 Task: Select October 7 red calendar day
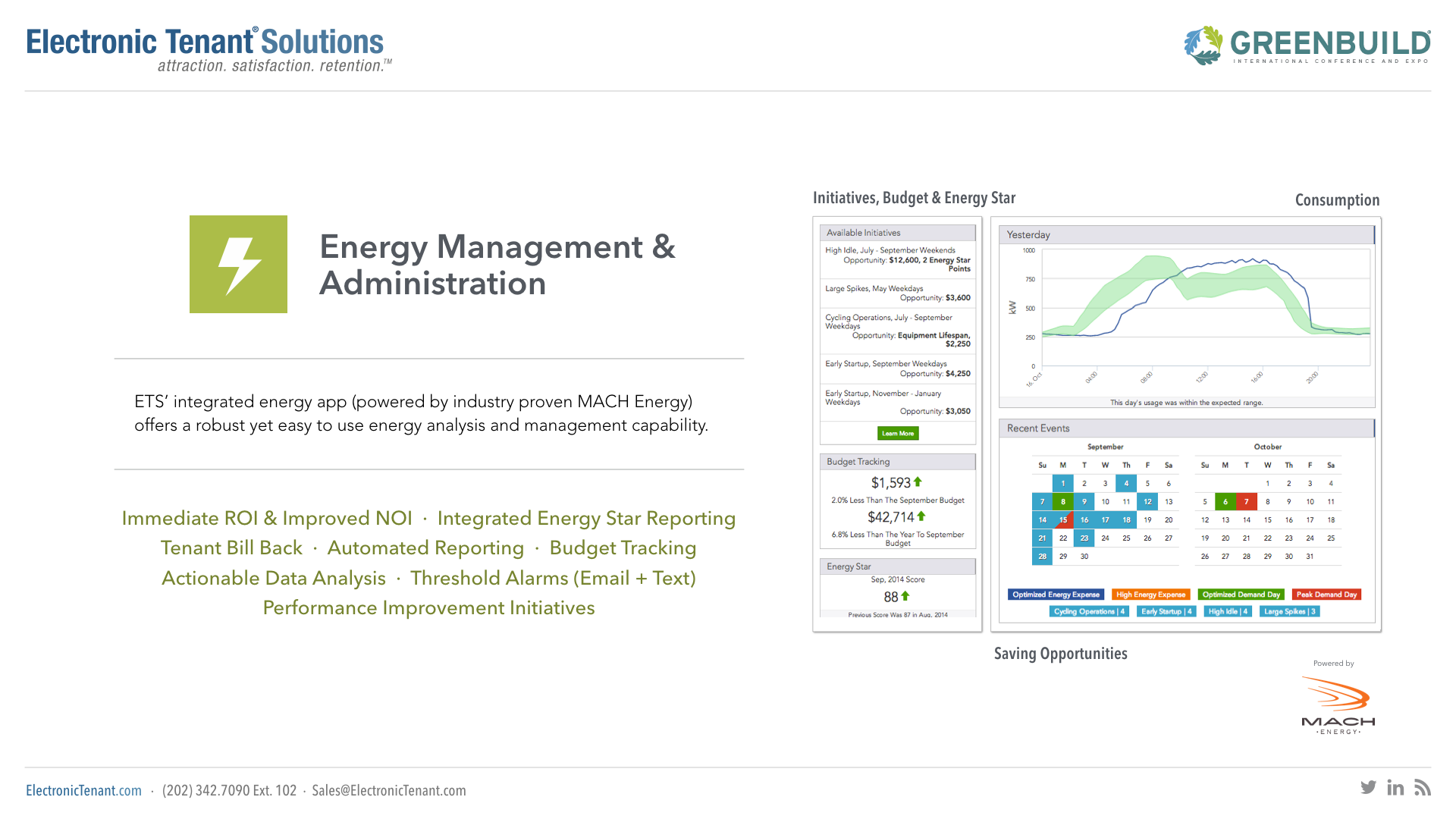click(x=1246, y=502)
